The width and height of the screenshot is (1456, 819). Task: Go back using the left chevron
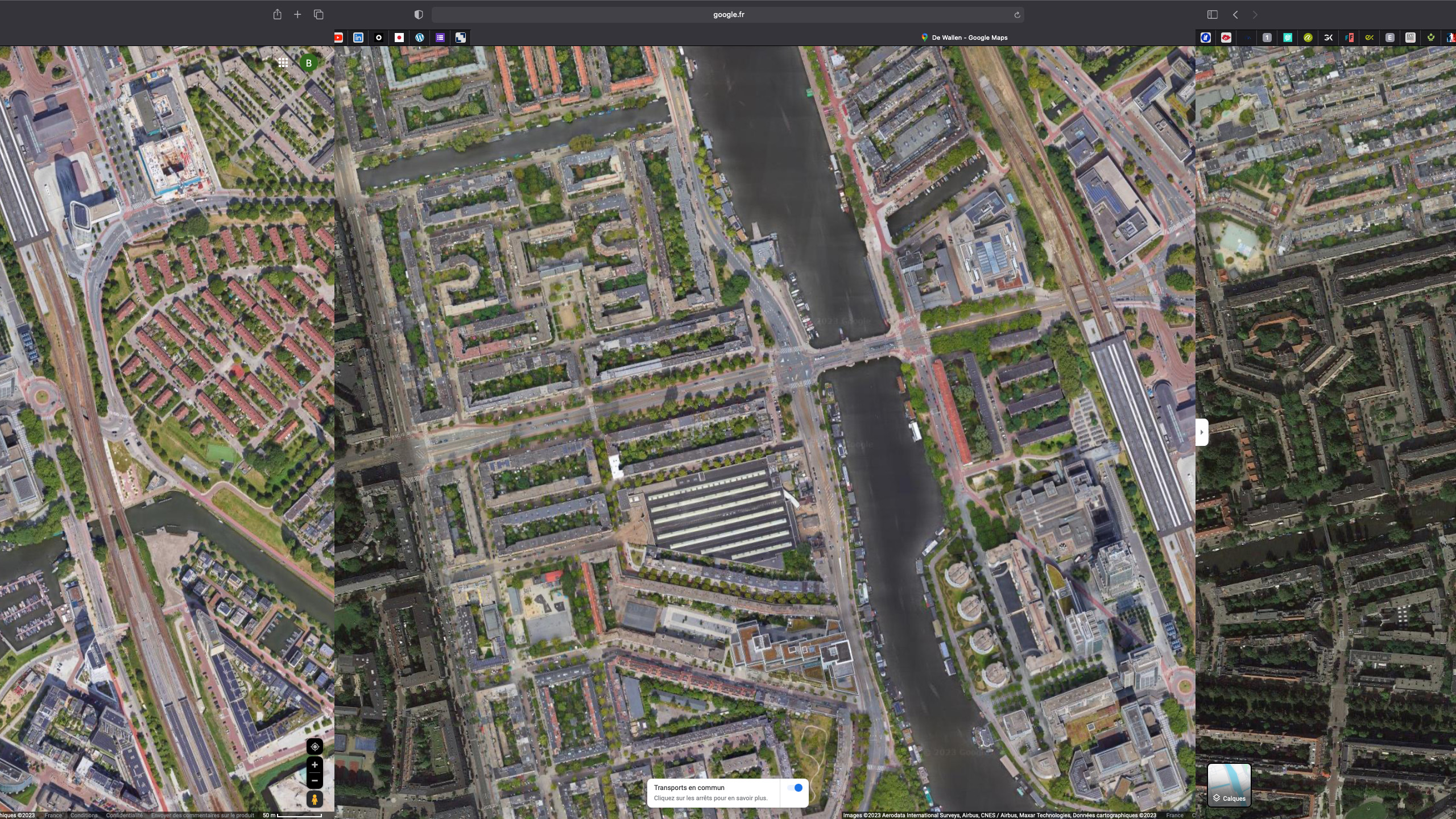[x=1235, y=14]
